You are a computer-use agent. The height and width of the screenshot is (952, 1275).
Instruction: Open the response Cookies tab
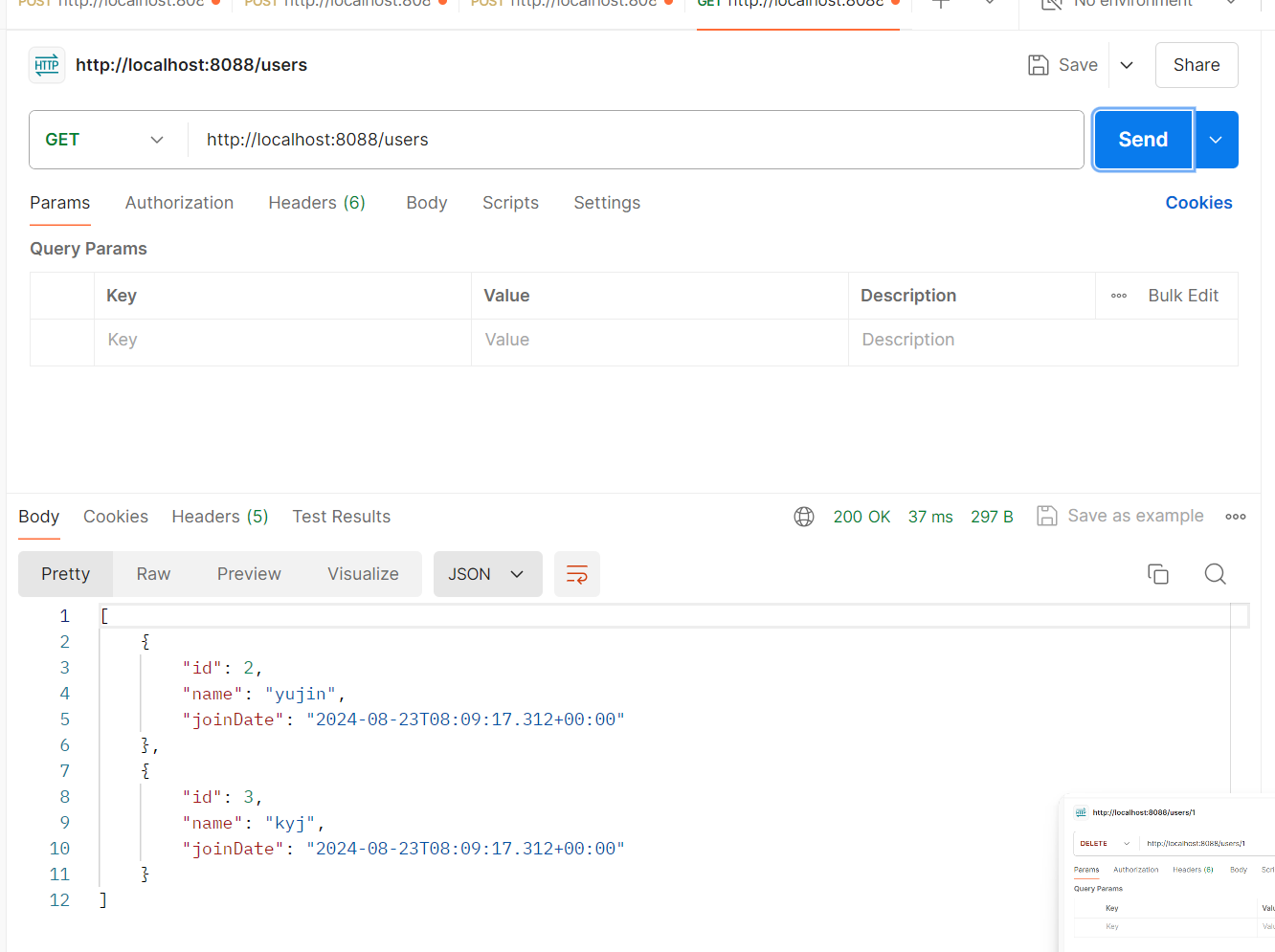tap(116, 517)
